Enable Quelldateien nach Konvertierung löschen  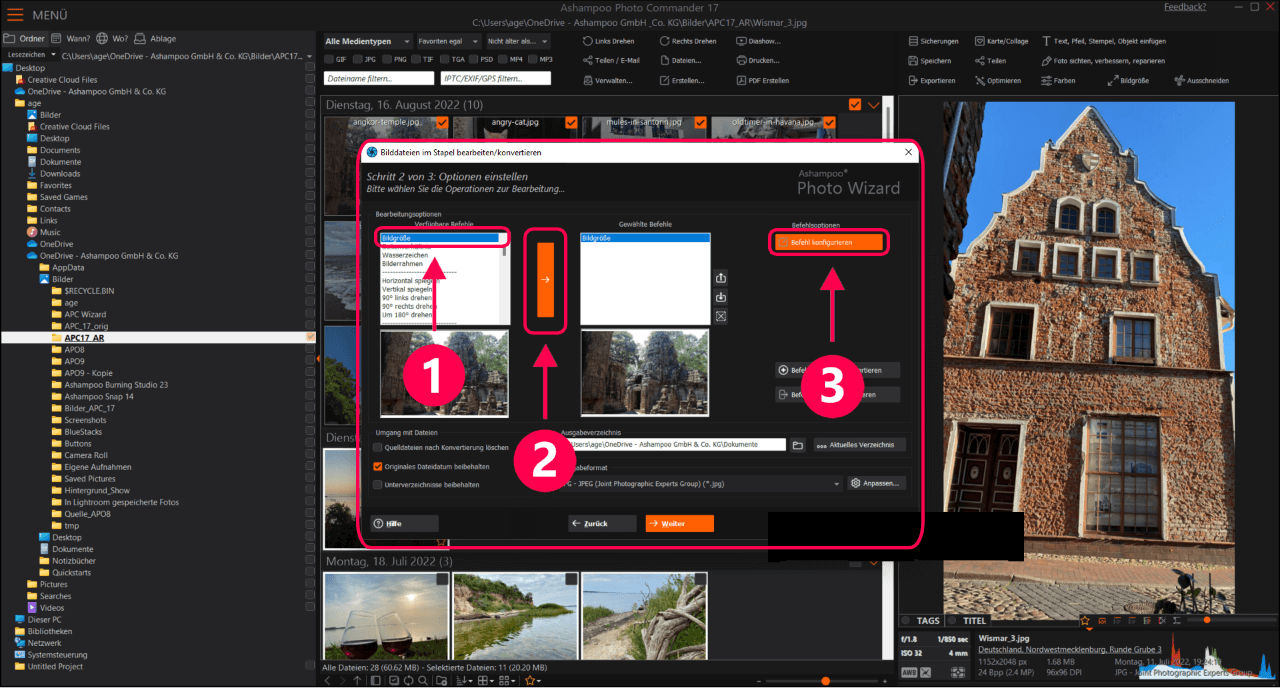pos(377,447)
